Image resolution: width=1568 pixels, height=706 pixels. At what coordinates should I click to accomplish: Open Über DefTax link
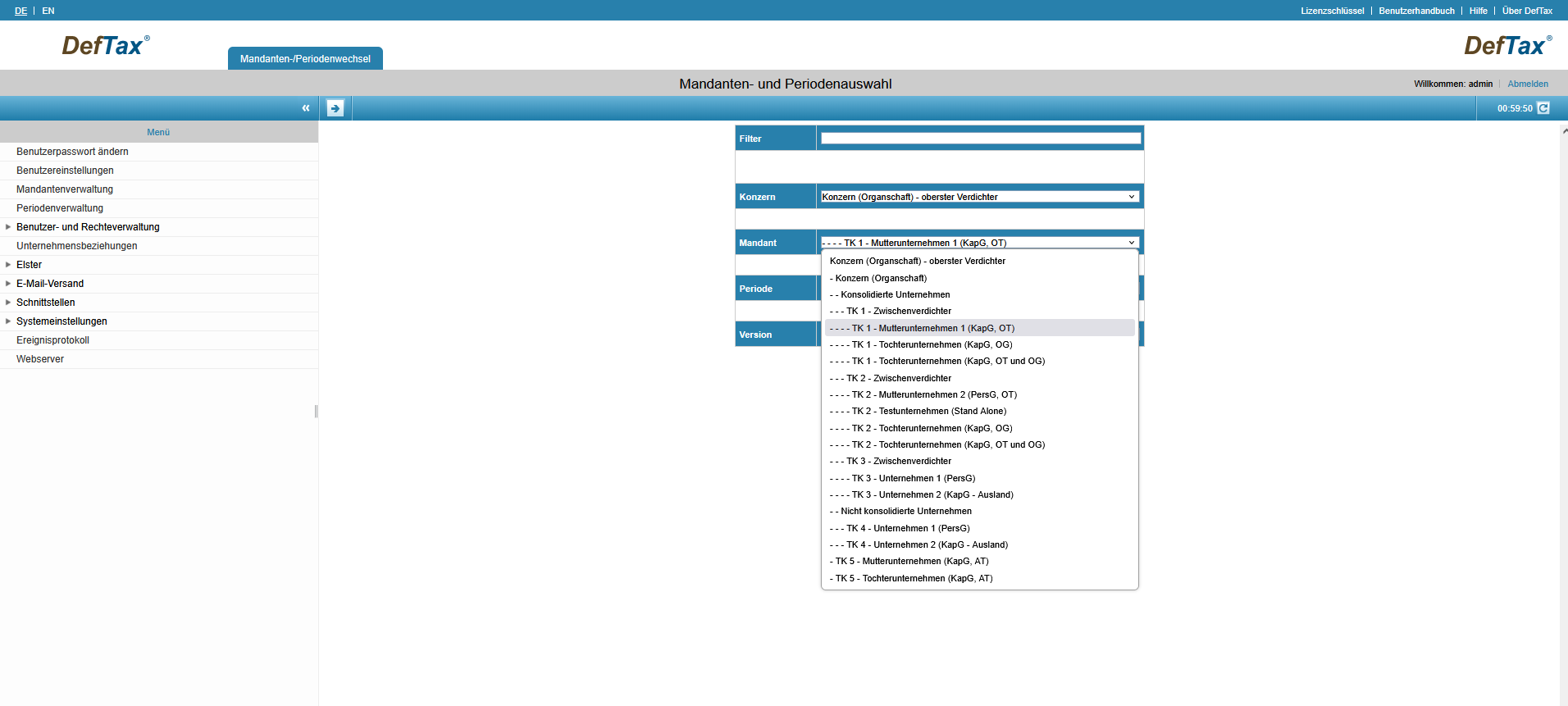tap(1527, 11)
